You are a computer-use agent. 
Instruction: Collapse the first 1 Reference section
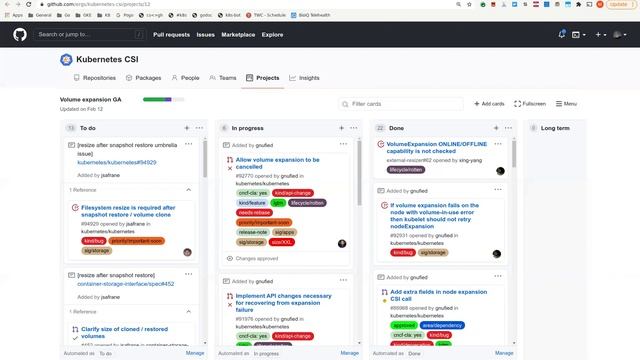tap(189, 190)
